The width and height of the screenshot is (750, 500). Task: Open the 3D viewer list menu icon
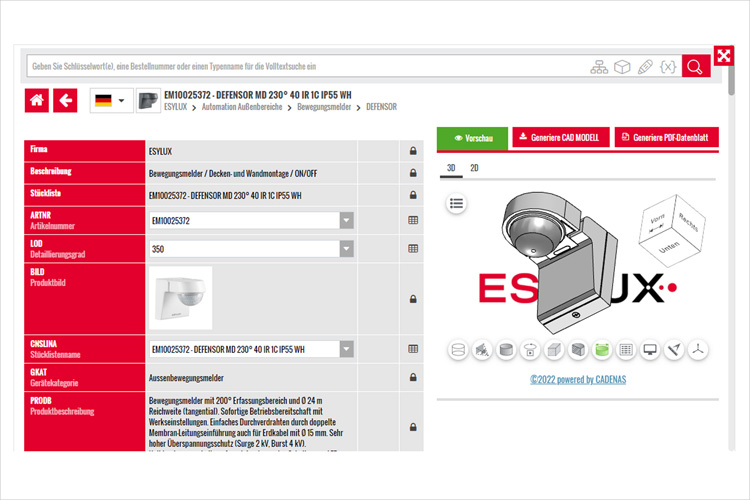[x=456, y=204]
